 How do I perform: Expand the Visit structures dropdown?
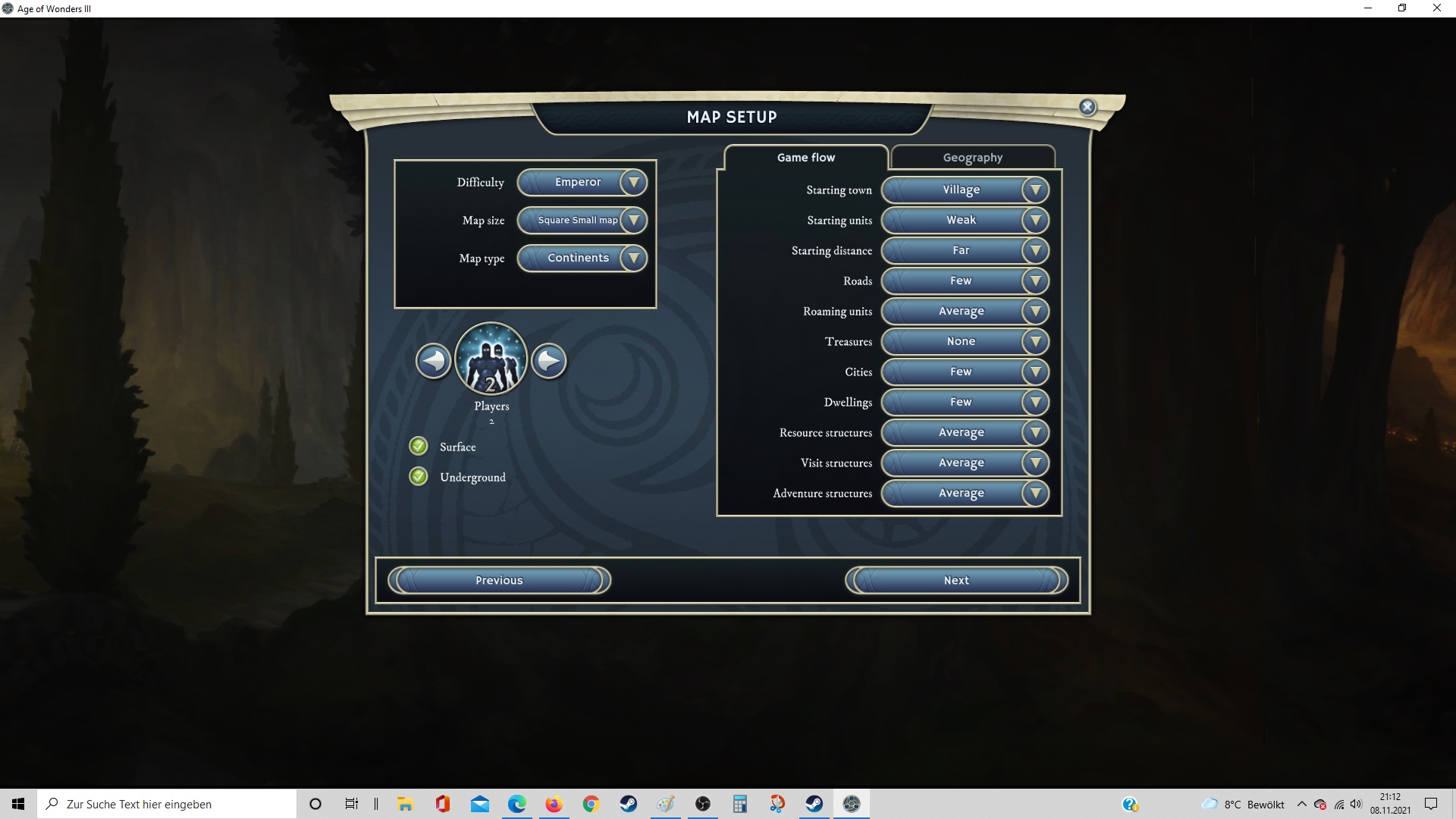[965, 463]
